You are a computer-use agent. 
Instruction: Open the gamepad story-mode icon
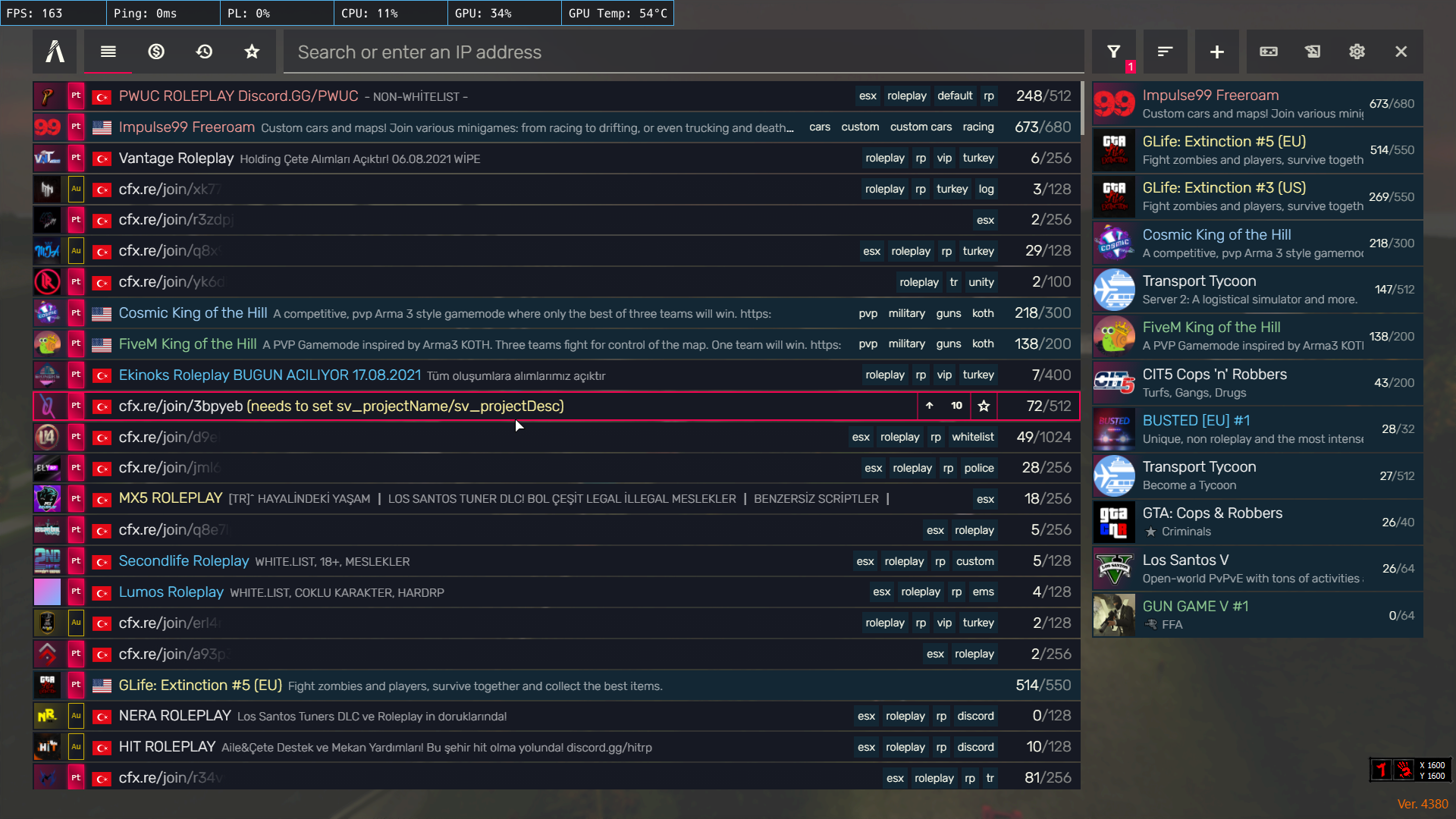tap(1269, 52)
